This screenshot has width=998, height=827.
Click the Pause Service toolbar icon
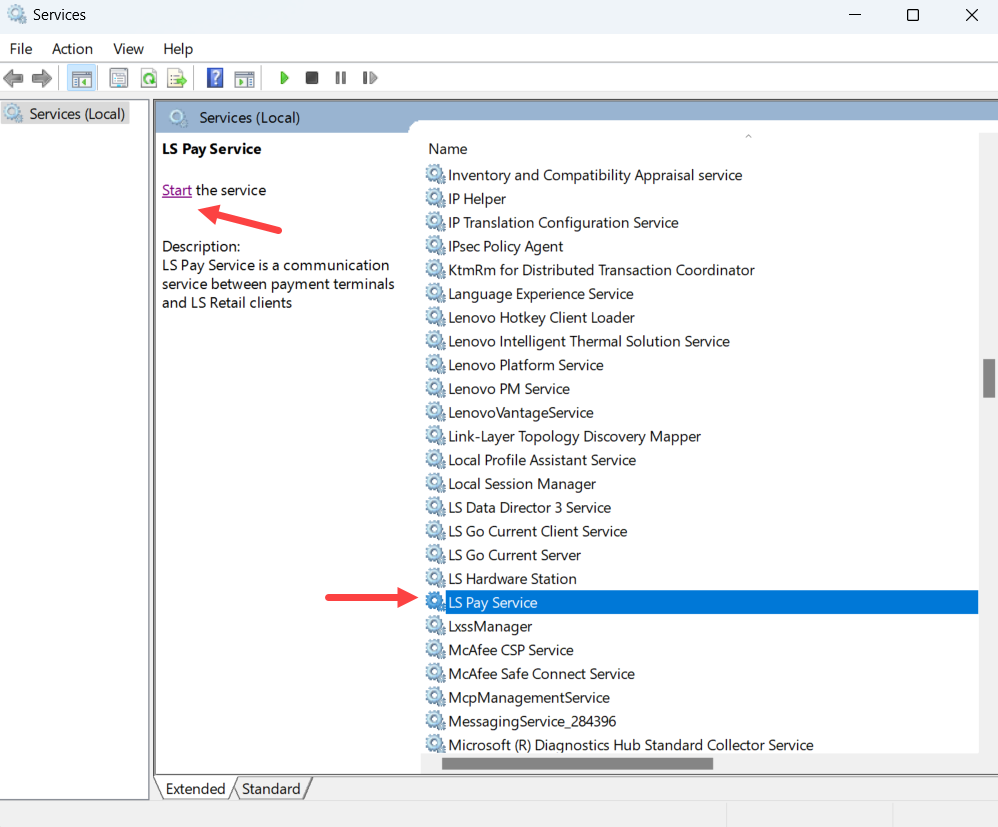click(341, 78)
